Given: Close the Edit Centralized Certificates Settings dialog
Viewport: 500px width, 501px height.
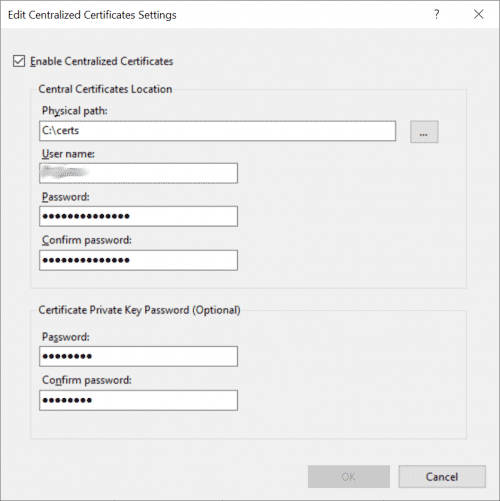Looking at the screenshot, I should coord(478,14).
